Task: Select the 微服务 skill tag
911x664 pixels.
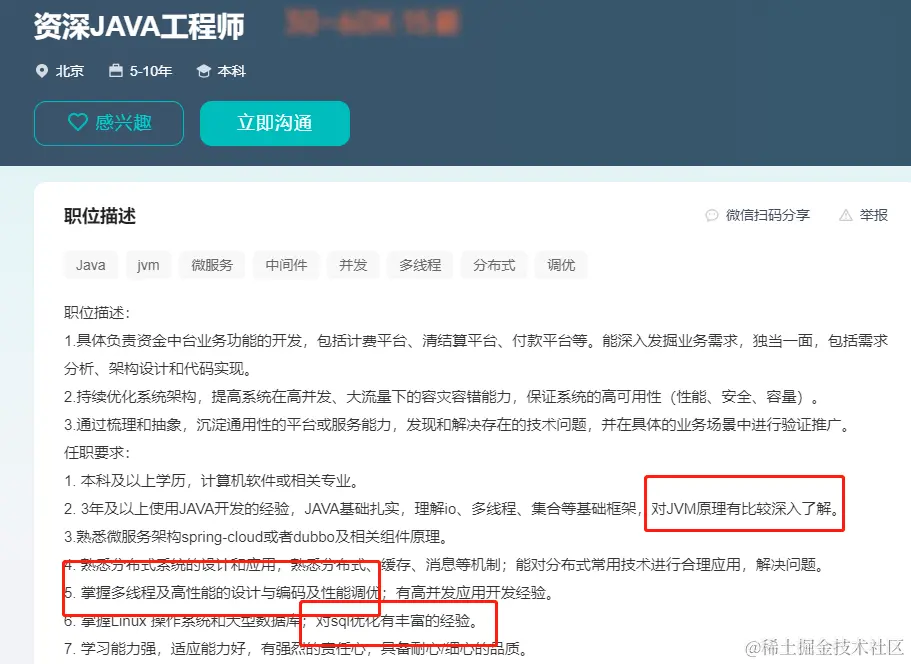Action: pos(212,265)
